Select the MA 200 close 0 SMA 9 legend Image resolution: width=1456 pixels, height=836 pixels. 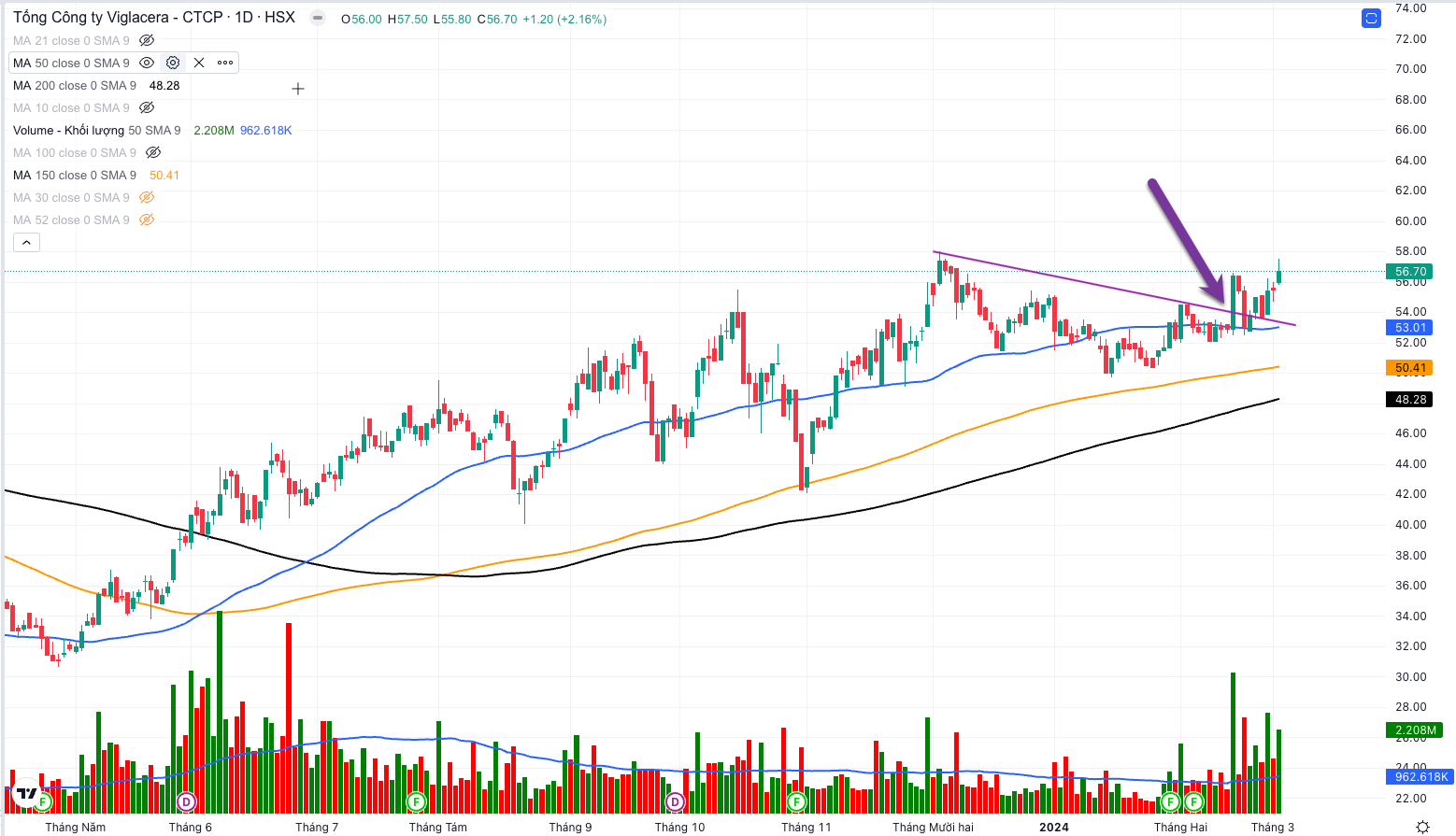click(75, 85)
